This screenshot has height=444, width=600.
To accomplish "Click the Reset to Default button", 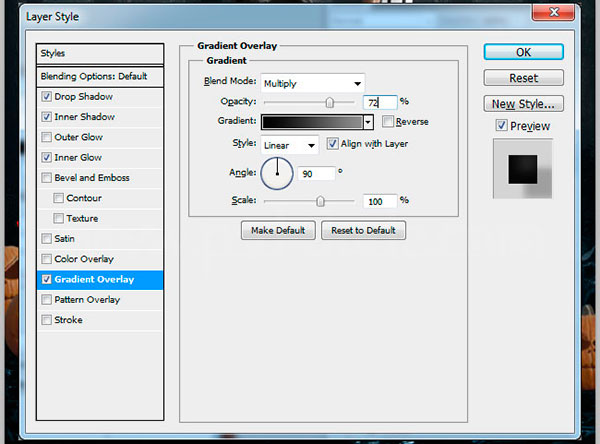I will pos(364,230).
